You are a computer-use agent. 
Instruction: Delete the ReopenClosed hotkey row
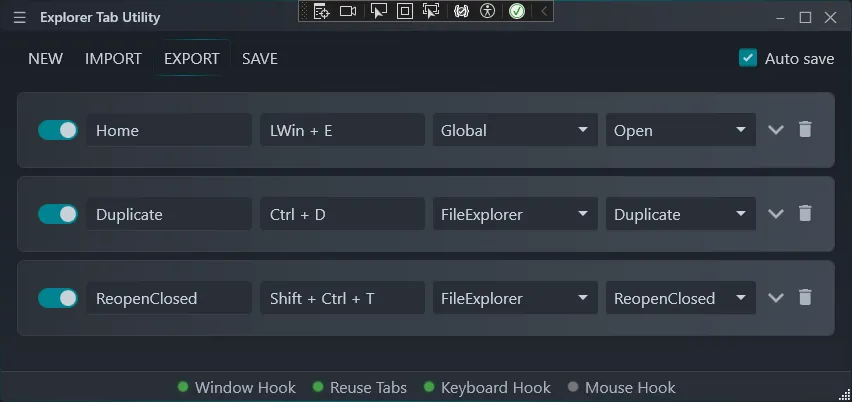805,298
